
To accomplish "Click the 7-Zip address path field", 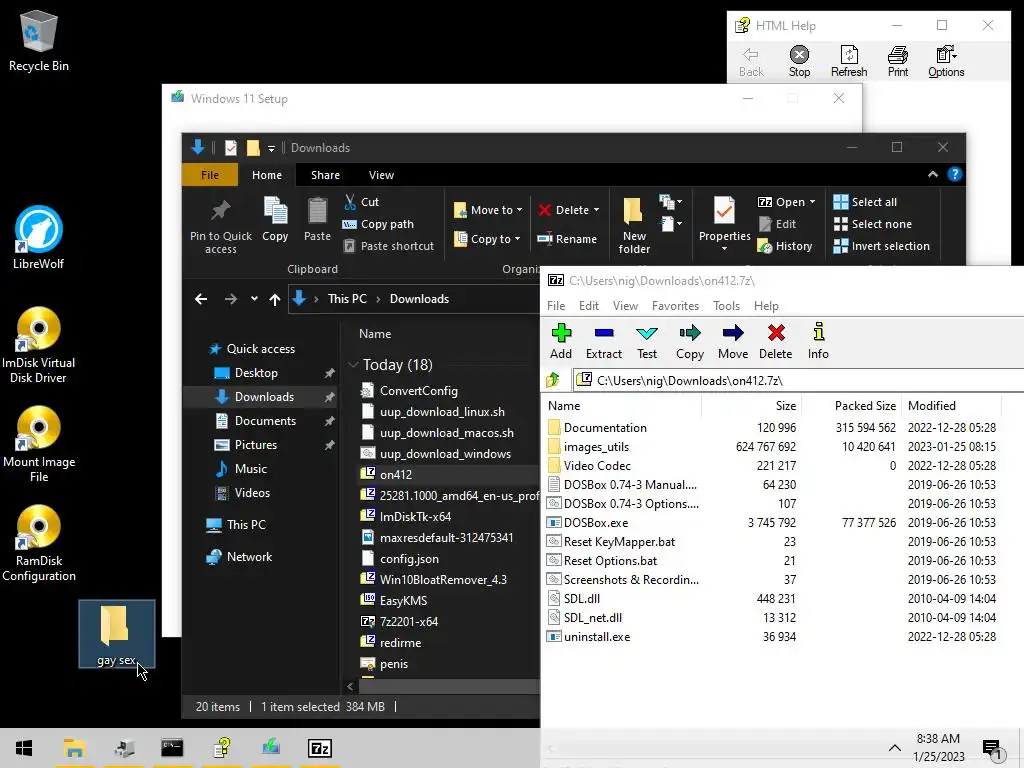I will click(800, 380).
